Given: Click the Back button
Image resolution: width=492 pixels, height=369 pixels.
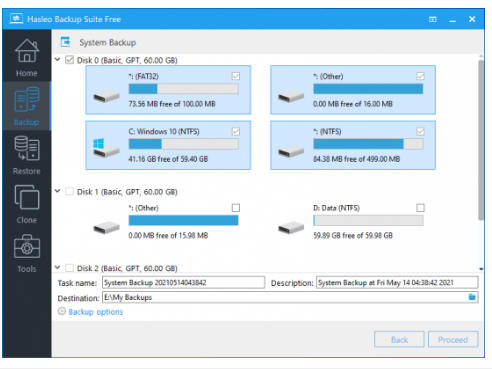Looking at the screenshot, I should click(399, 339).
